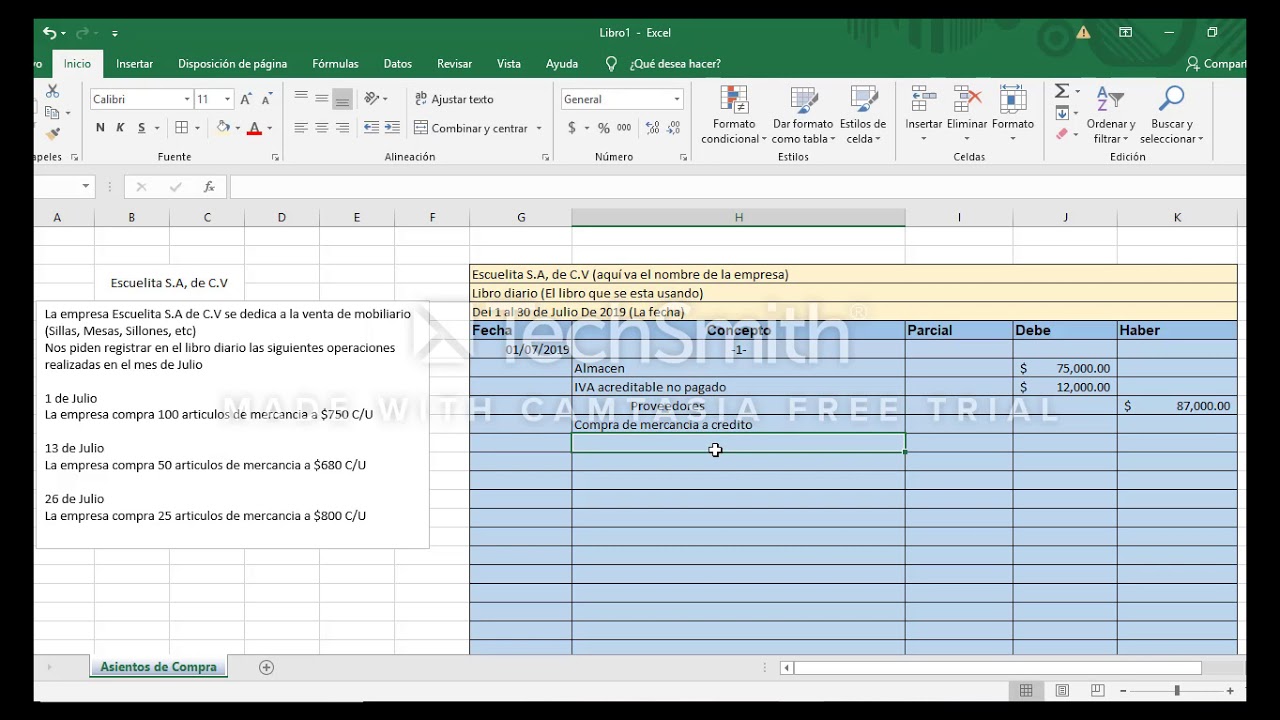Align cell text to the right
Viewport: 1280px width, 720px height.
click(x=343, y=128)
